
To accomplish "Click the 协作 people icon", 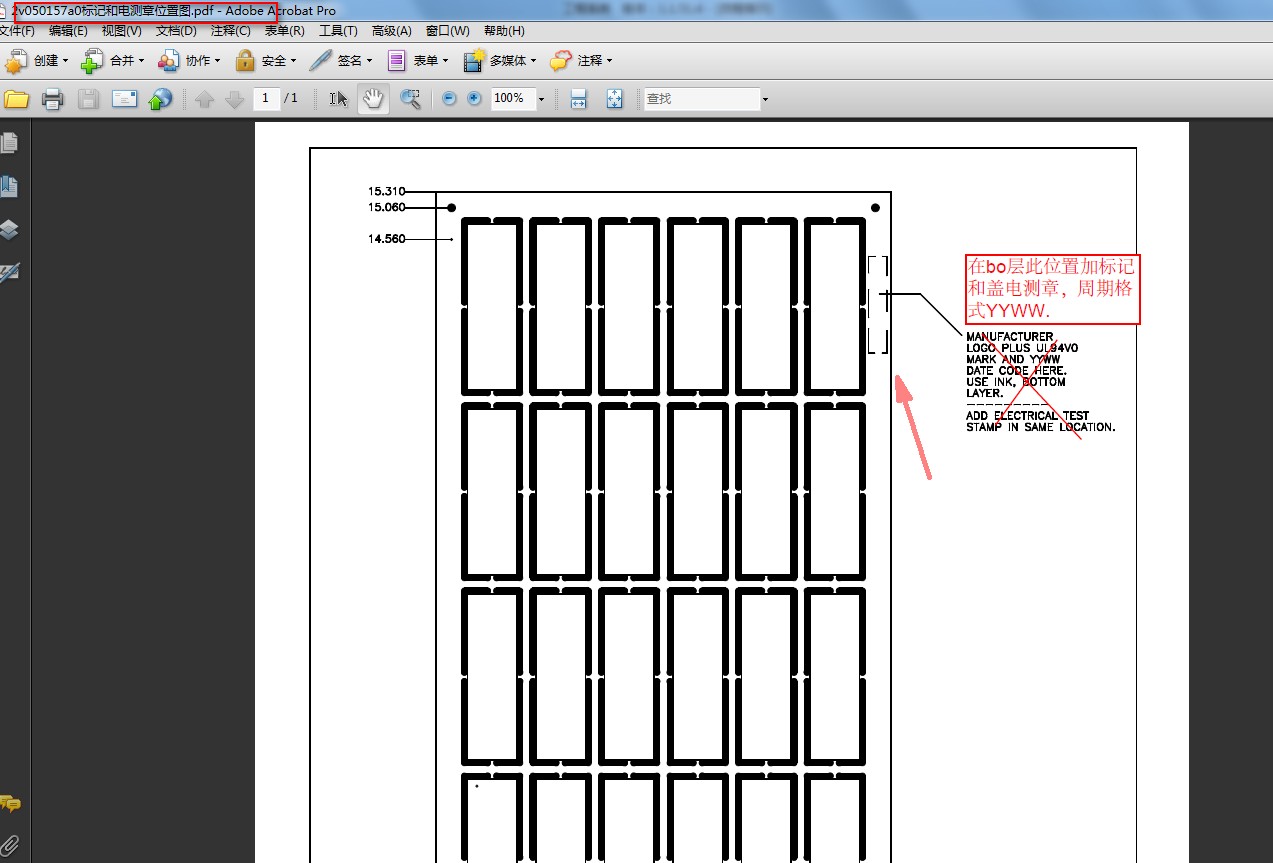I will [x=168, y=61].
